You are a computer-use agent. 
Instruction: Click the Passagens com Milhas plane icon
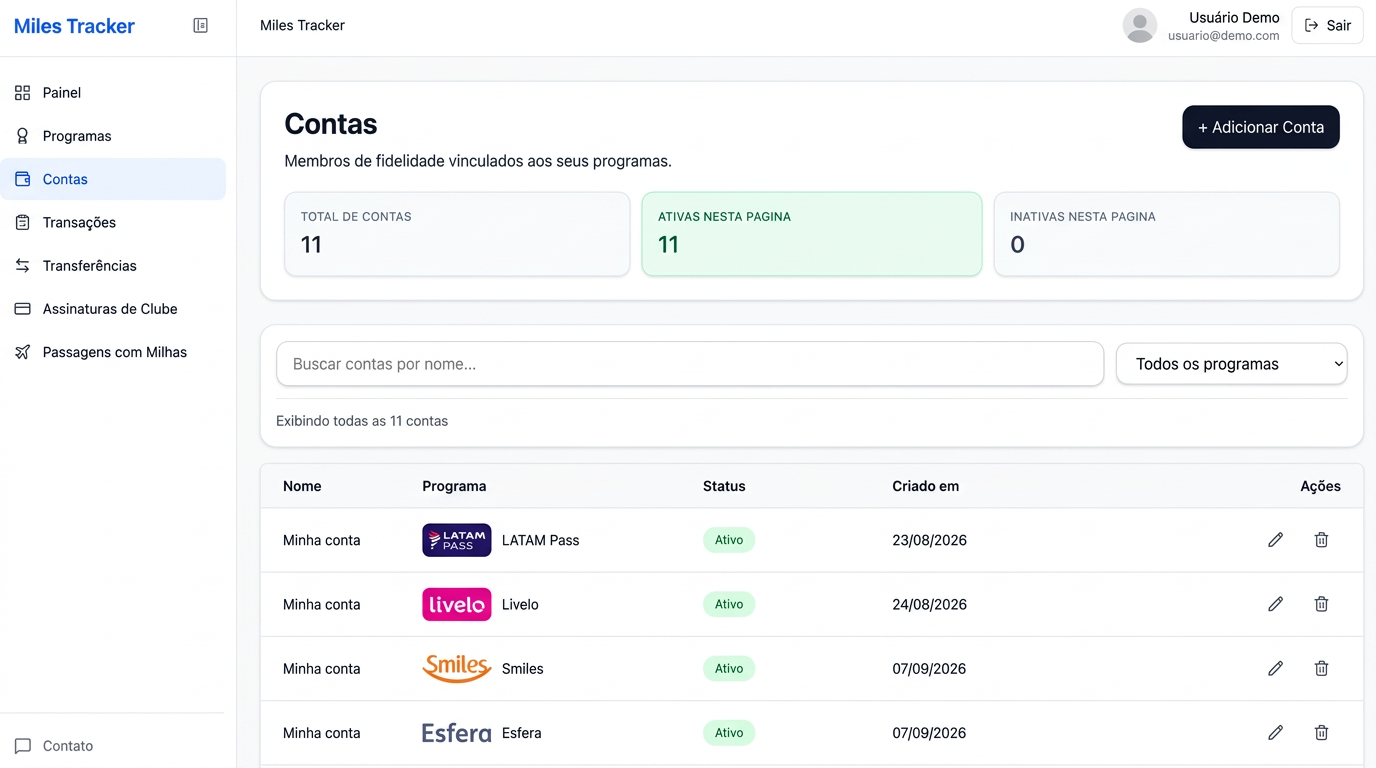(x=22, y=352)
